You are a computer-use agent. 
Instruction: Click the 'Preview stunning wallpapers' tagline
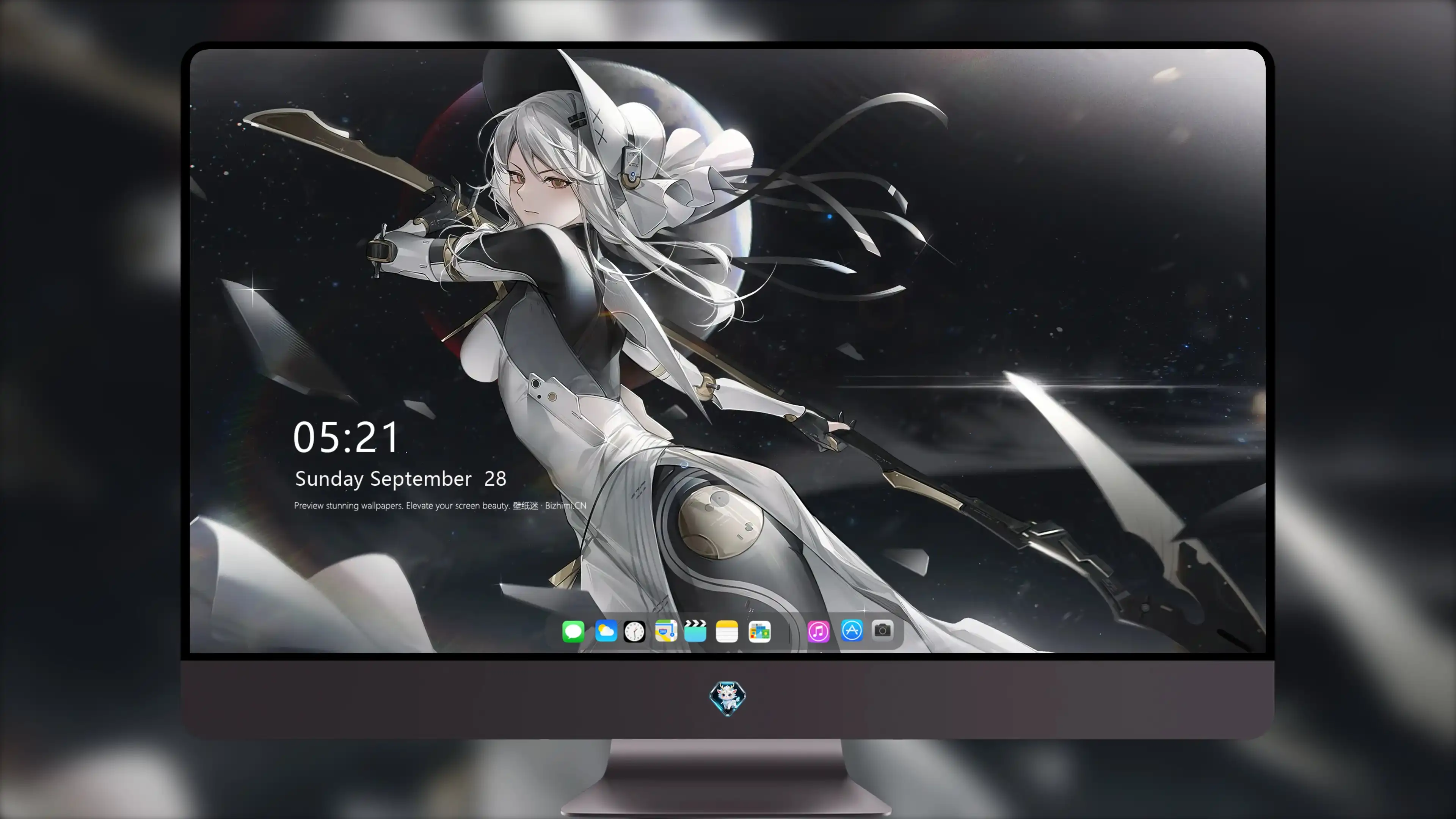440,505
